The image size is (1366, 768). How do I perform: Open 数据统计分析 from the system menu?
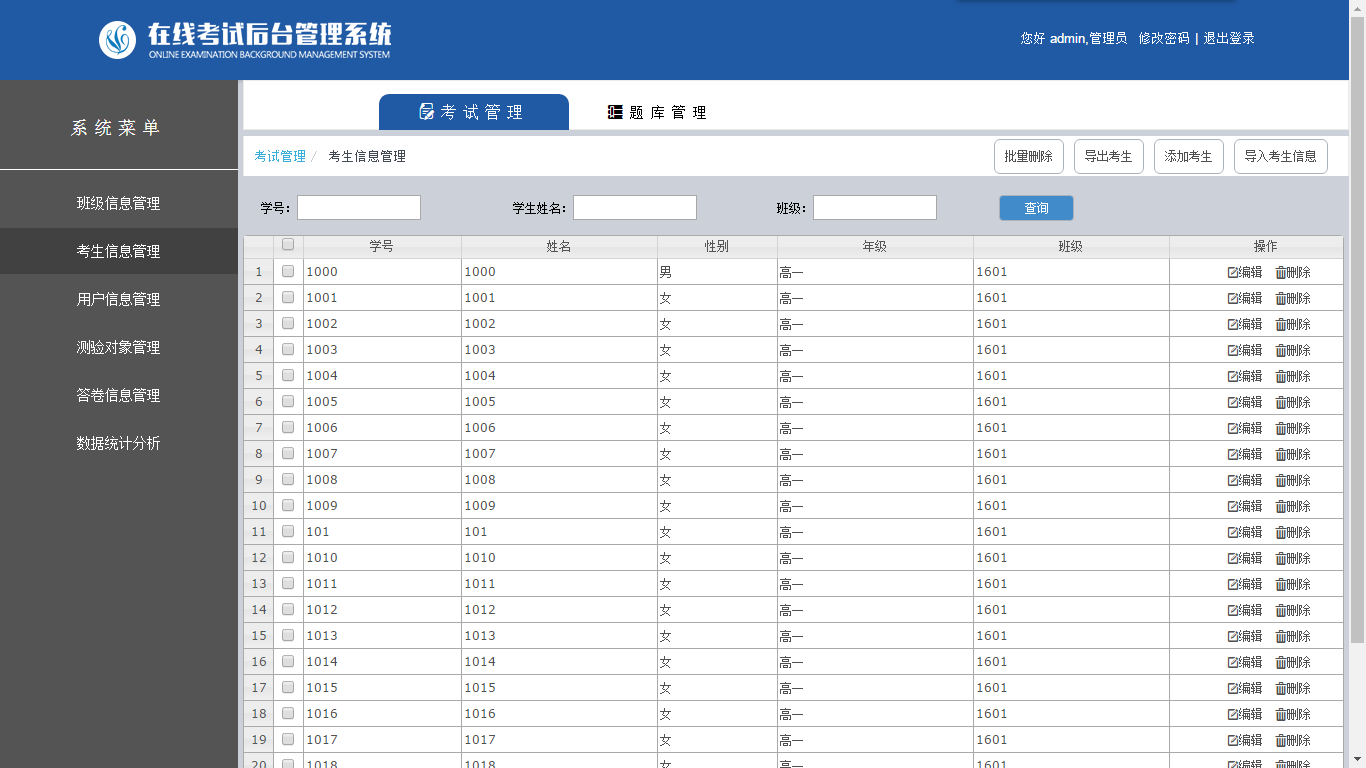[x=118, y=443]
